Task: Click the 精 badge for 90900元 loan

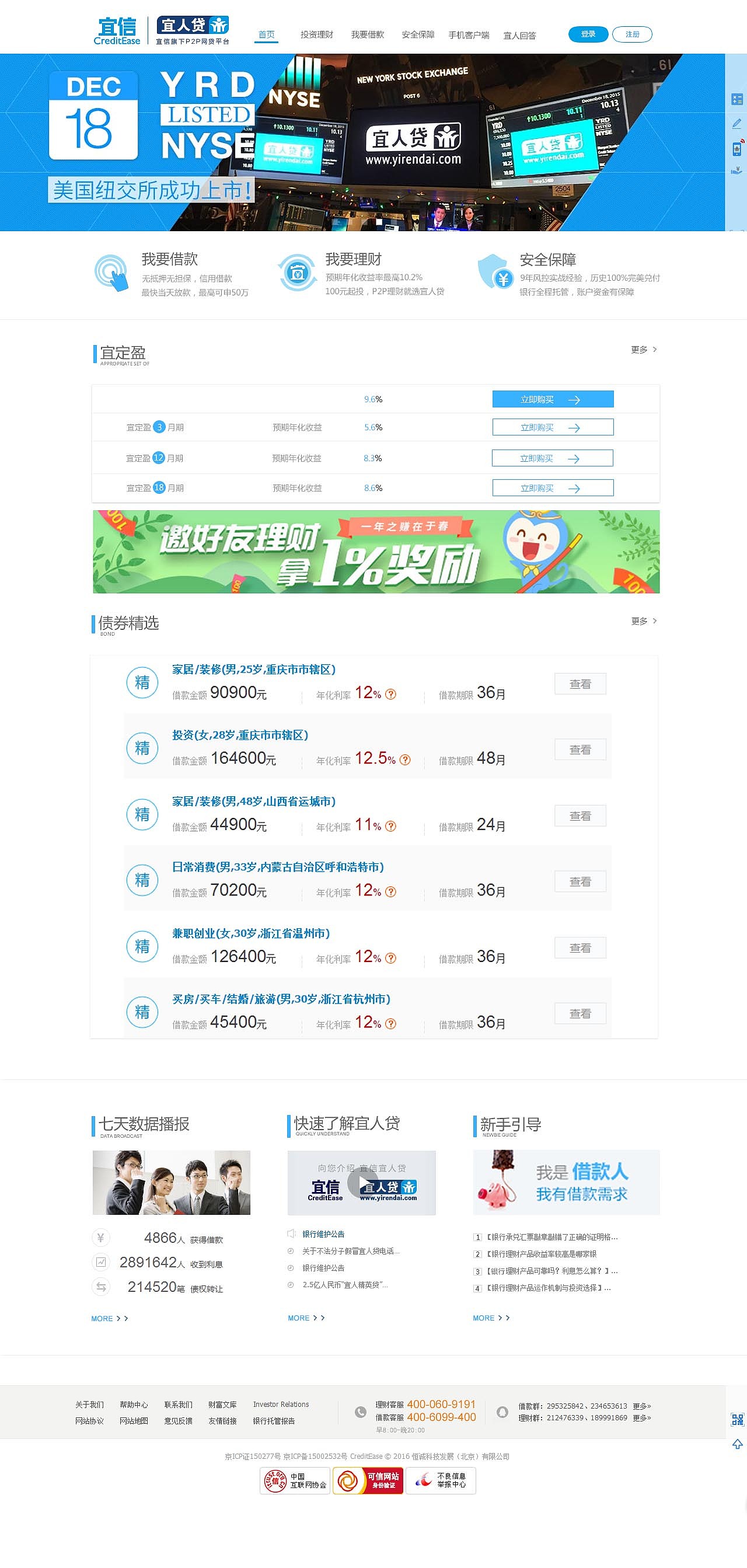Action: click(x=142, y=682)
